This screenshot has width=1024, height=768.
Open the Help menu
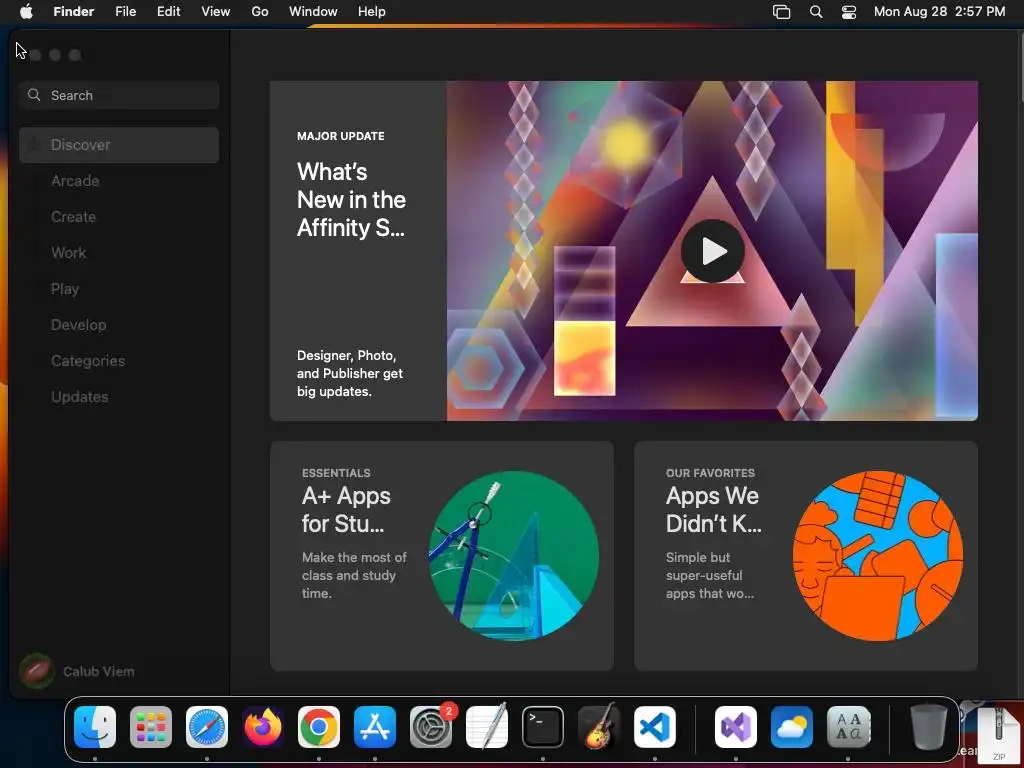tap(372, 12)
